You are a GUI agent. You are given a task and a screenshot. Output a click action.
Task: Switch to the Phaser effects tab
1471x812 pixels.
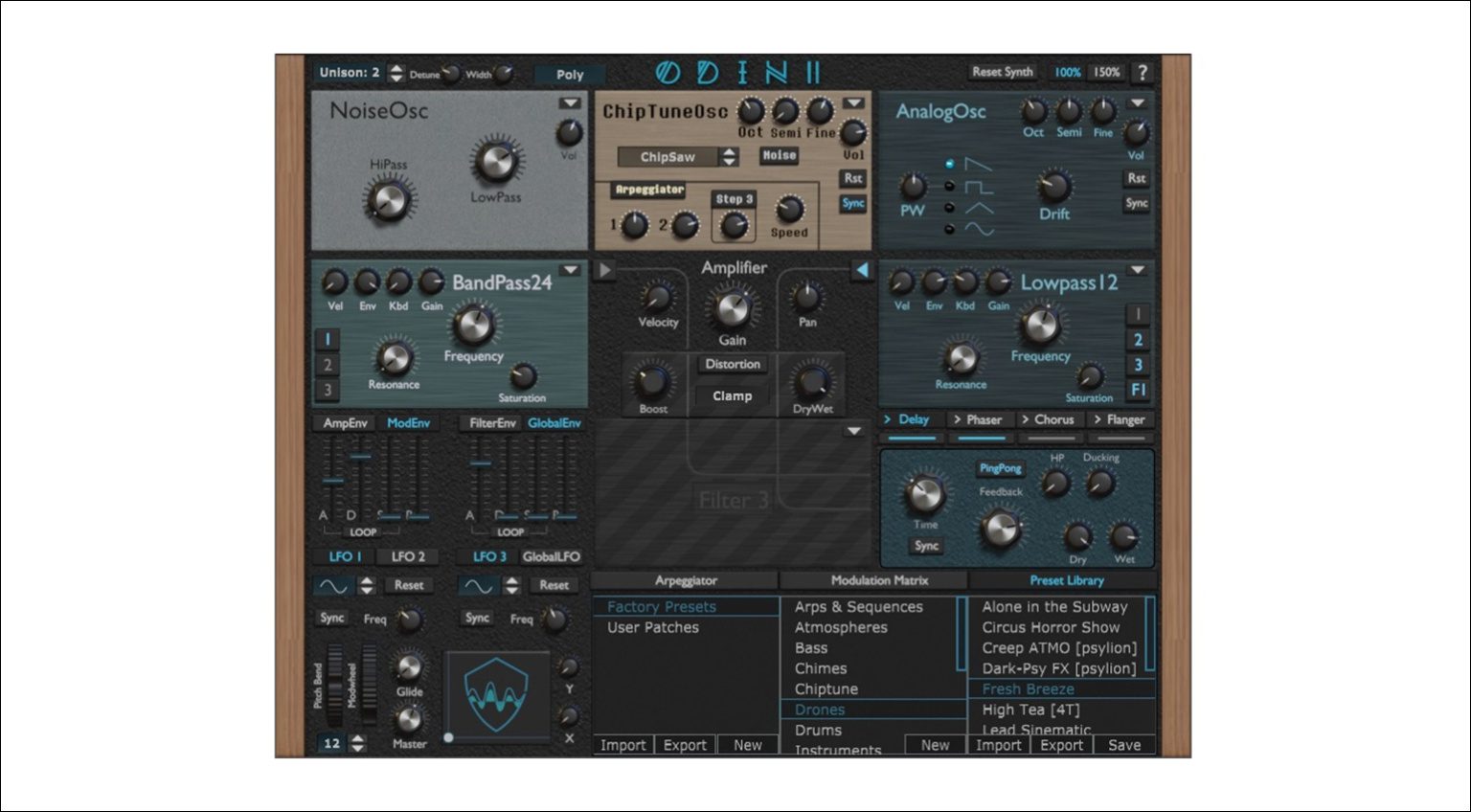980,419
